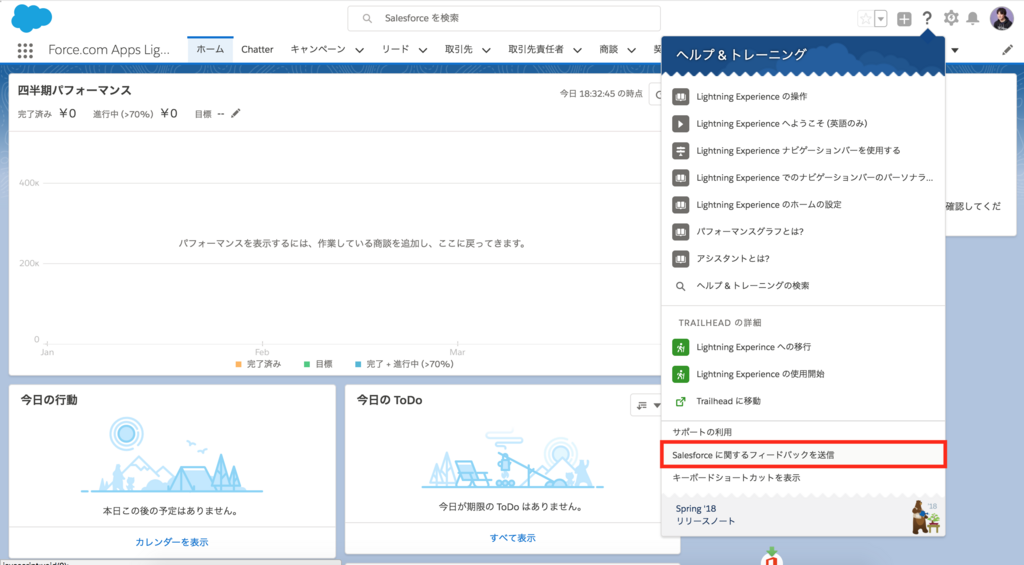The image size is (1024, 565).
Task: Open the App Launcher grid icon
Action: pyautogui.click(x=25, y=50)
